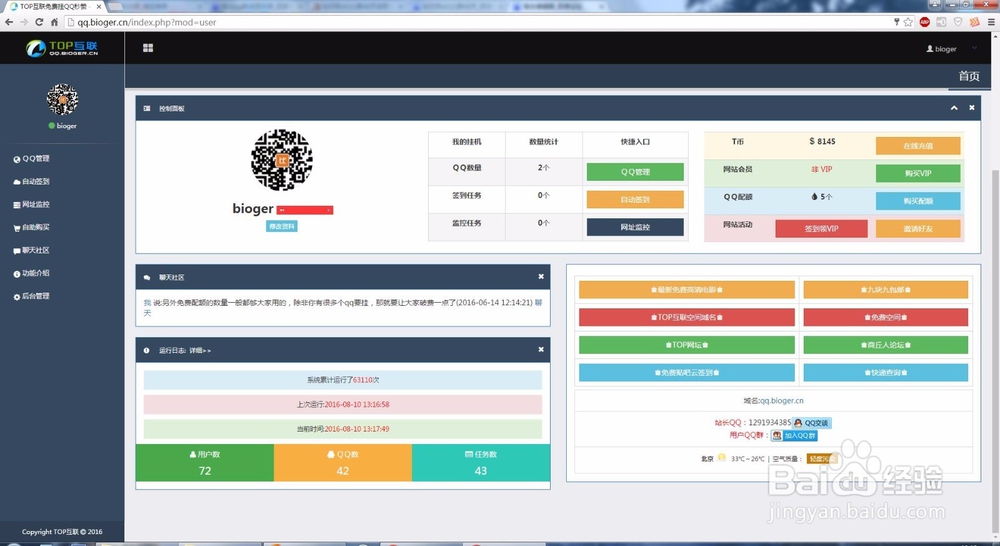Click the browser back arrow
Screen dimensions: 1000x546
[x=9, y=22]
